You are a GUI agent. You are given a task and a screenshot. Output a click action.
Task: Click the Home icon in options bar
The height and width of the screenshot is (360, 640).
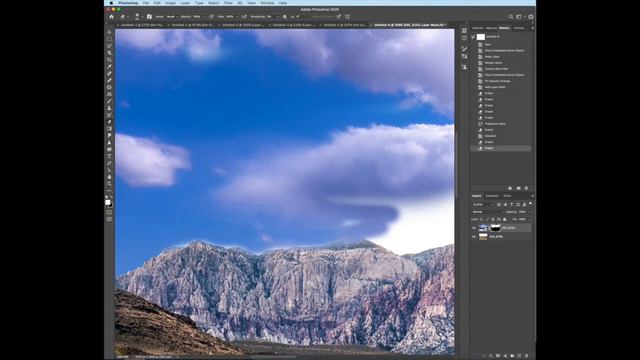point(111,17)
